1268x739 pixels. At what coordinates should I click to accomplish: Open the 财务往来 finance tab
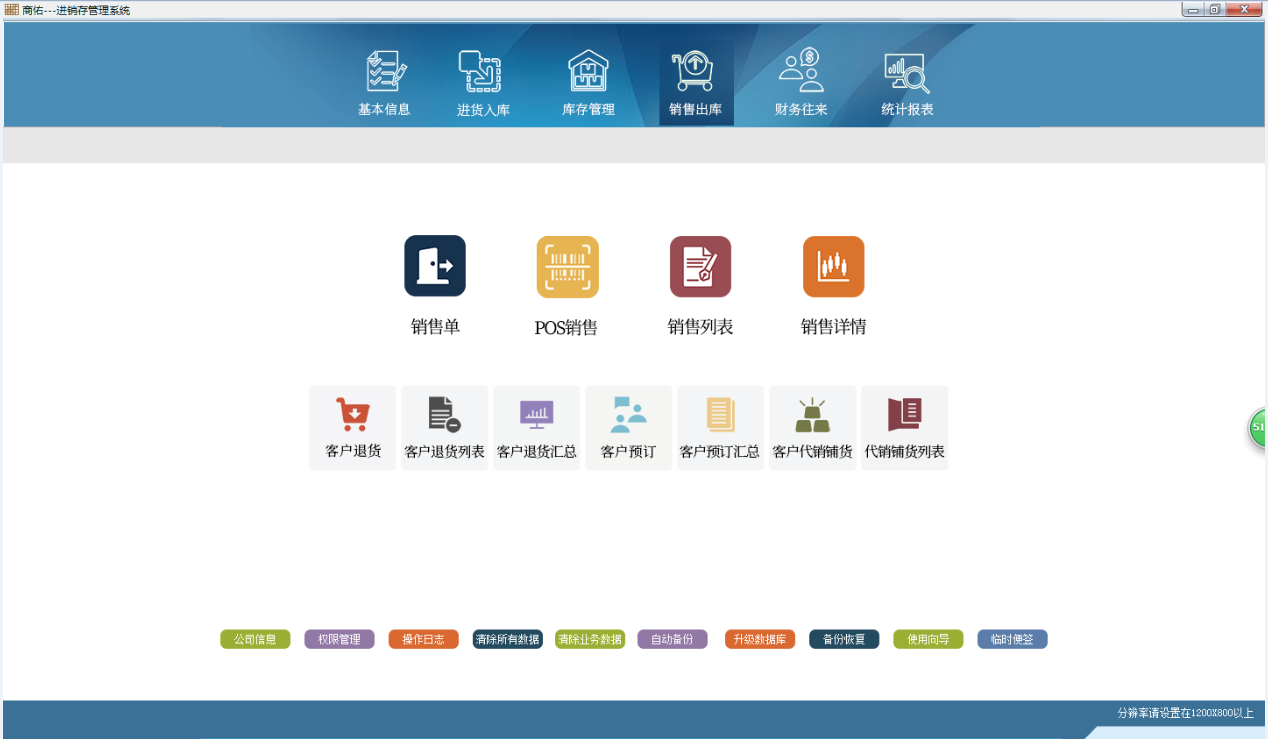pyautogui.click(x=801, y=84)
